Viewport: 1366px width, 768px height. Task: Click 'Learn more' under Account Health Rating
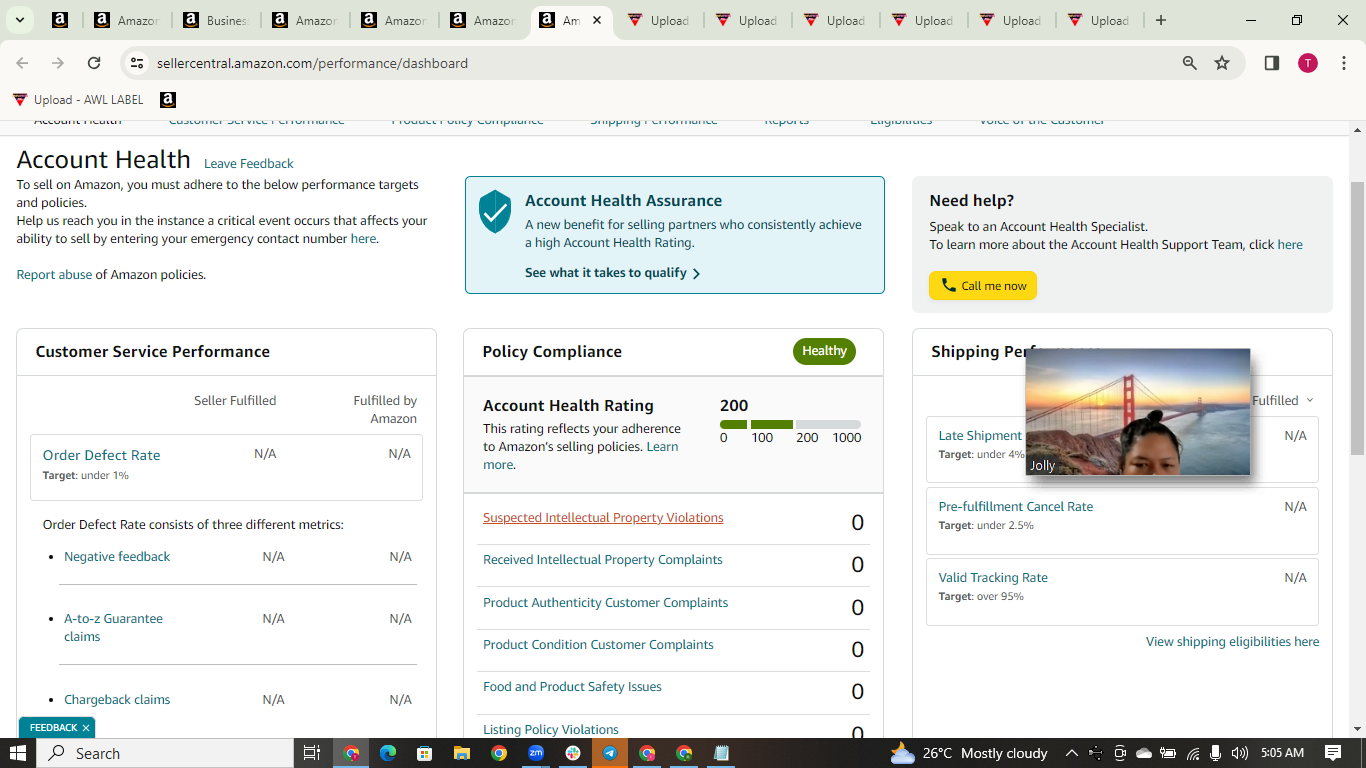pos(580,456)
